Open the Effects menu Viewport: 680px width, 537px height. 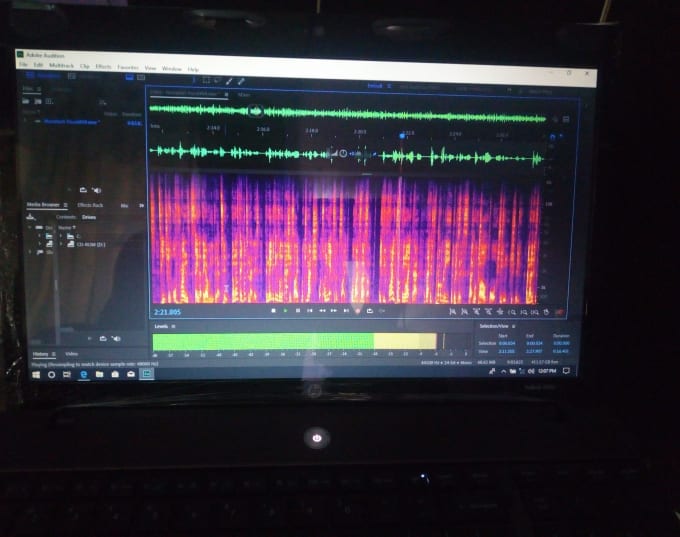click(103, 67)
